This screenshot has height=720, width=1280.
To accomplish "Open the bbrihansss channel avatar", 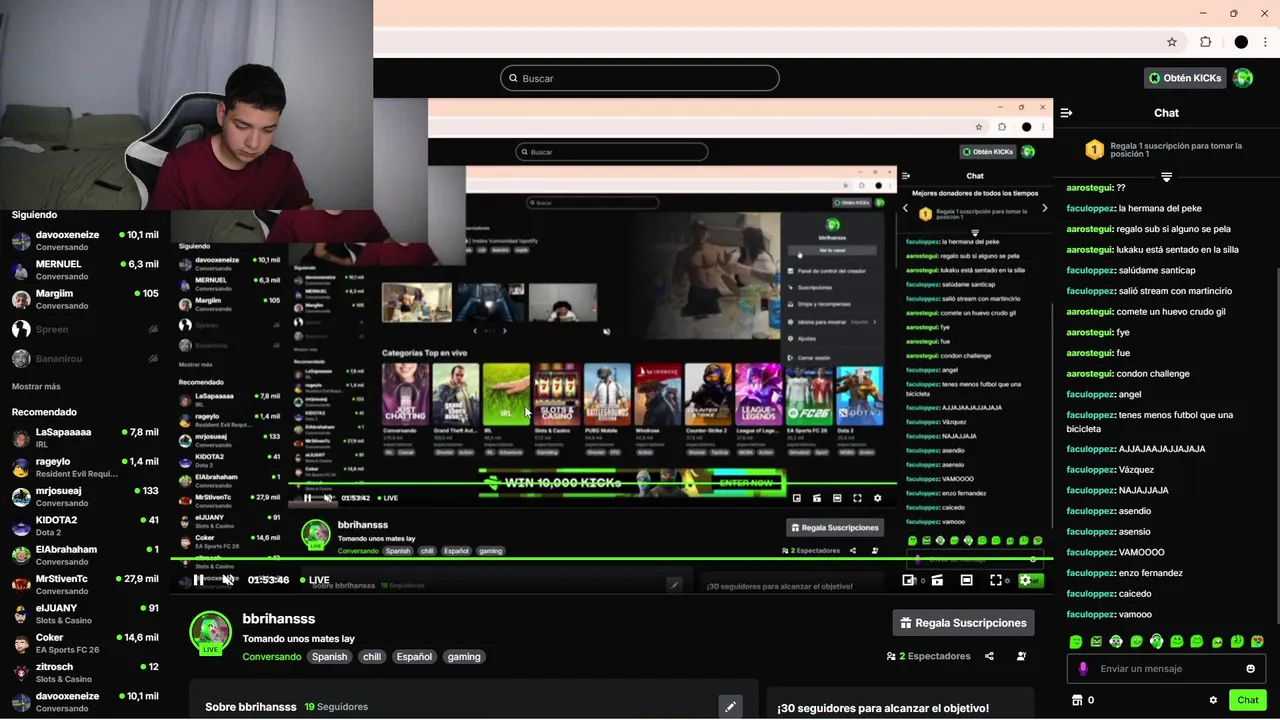I will click(210, 632).
